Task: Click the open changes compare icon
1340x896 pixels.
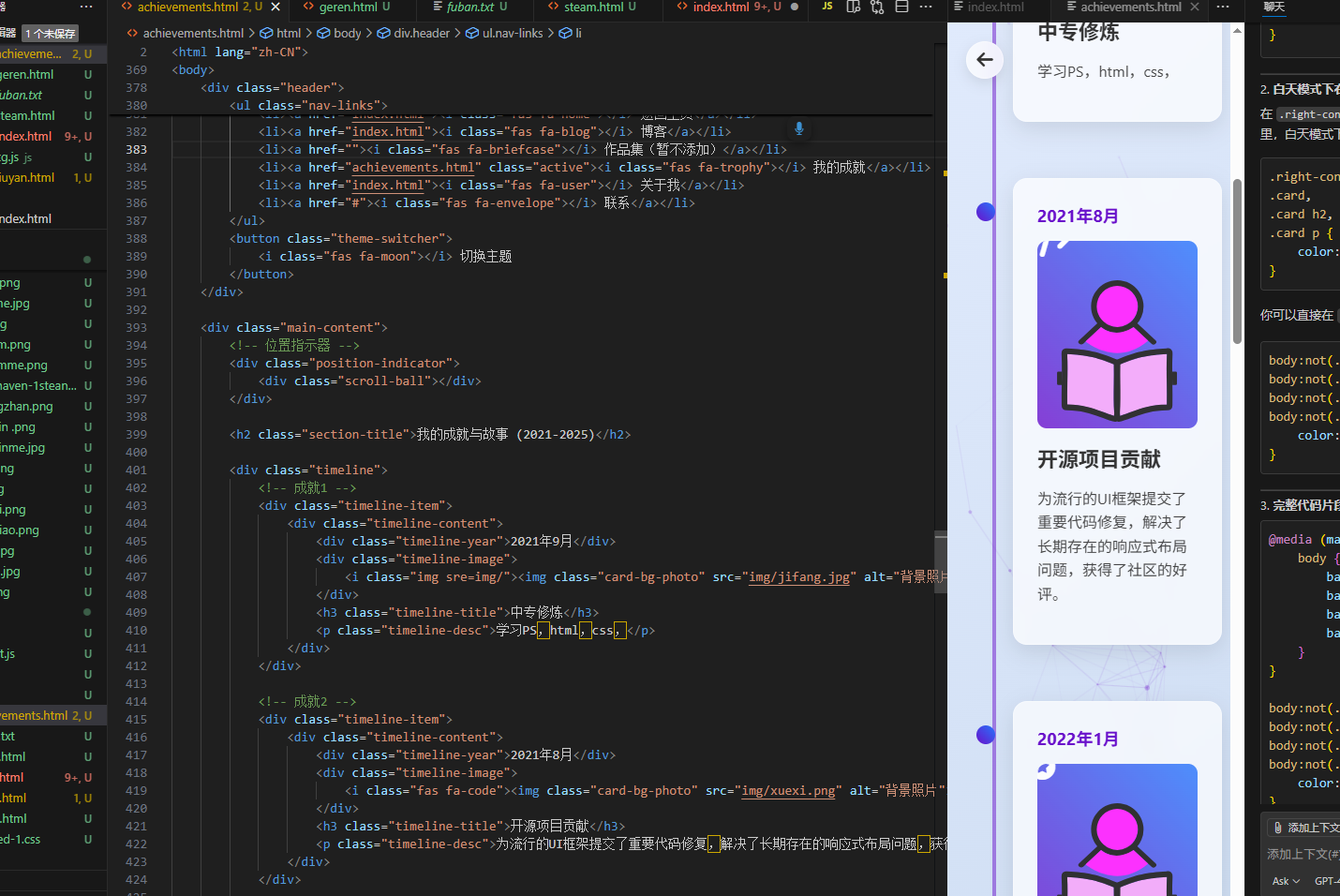Action: [877, 7]
